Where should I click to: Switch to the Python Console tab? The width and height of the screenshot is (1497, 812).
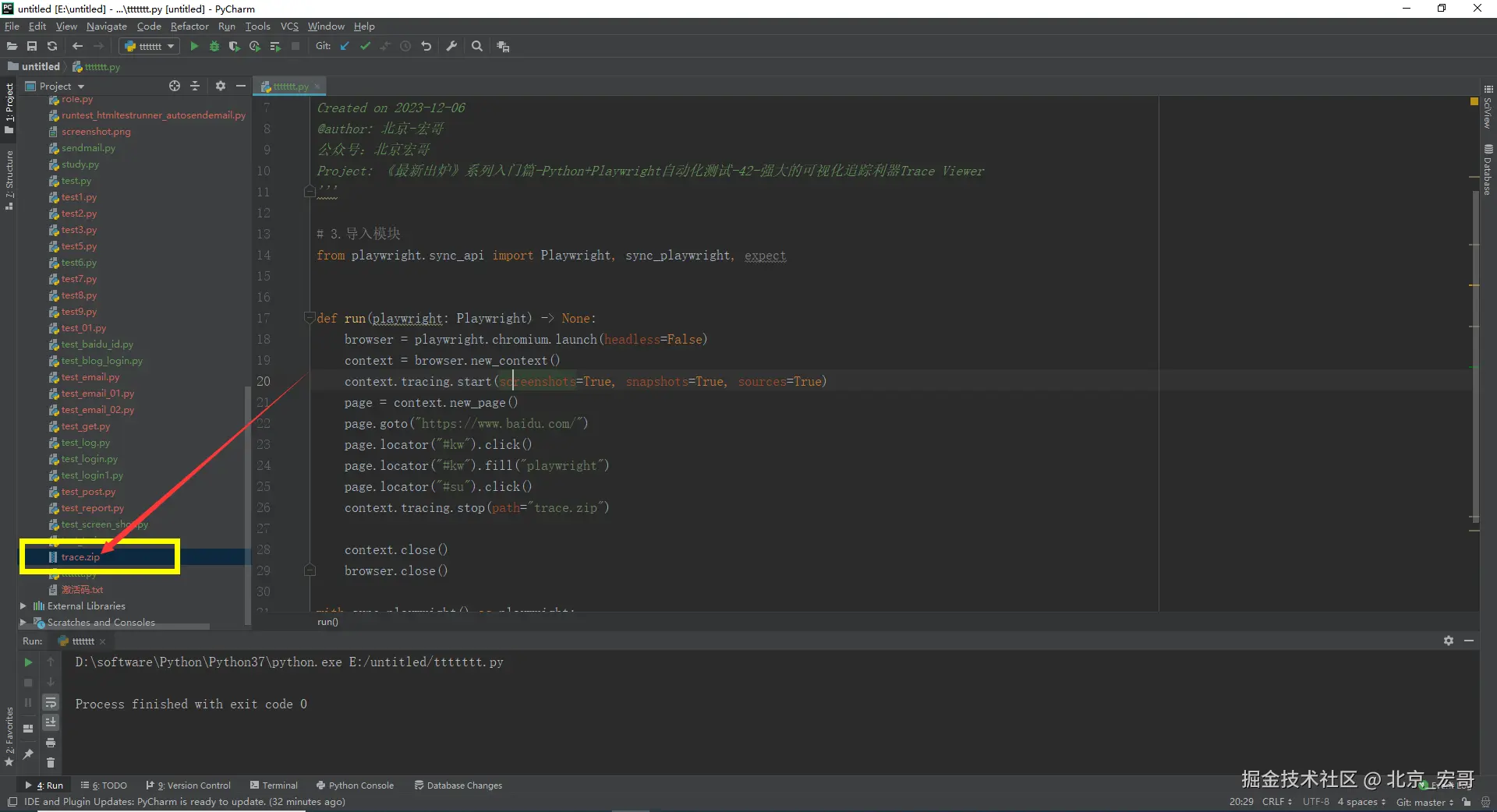(x=355, y=786)
